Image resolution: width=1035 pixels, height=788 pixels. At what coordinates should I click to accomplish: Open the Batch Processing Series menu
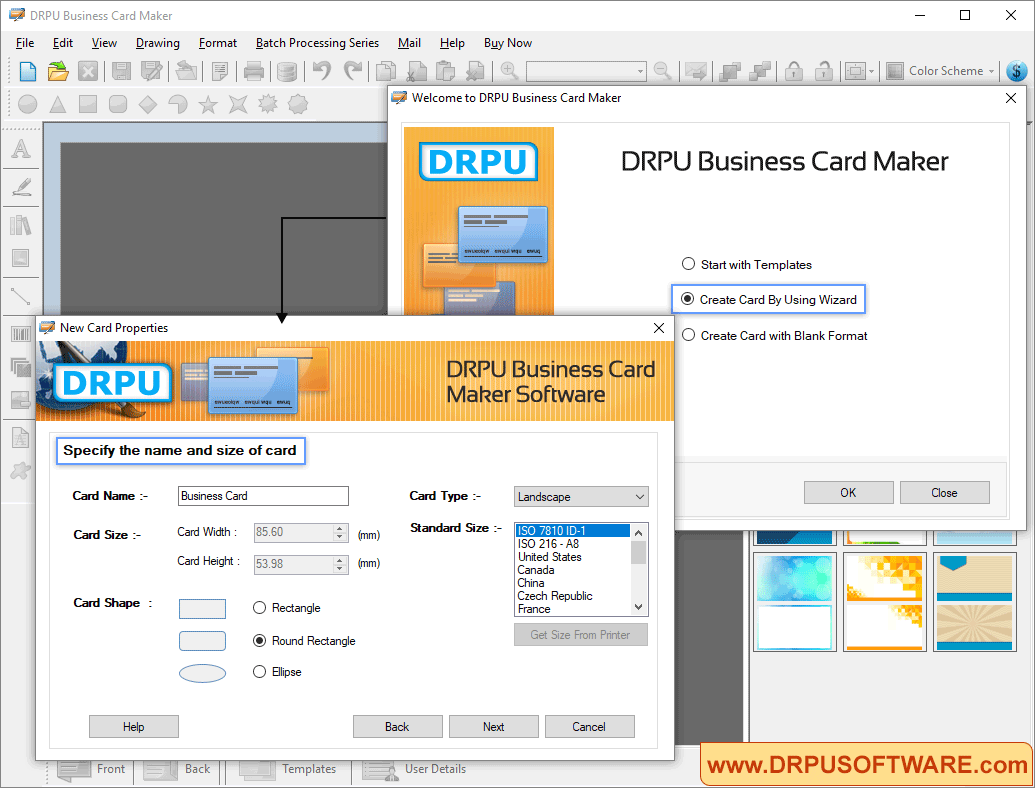coord(317,43)
